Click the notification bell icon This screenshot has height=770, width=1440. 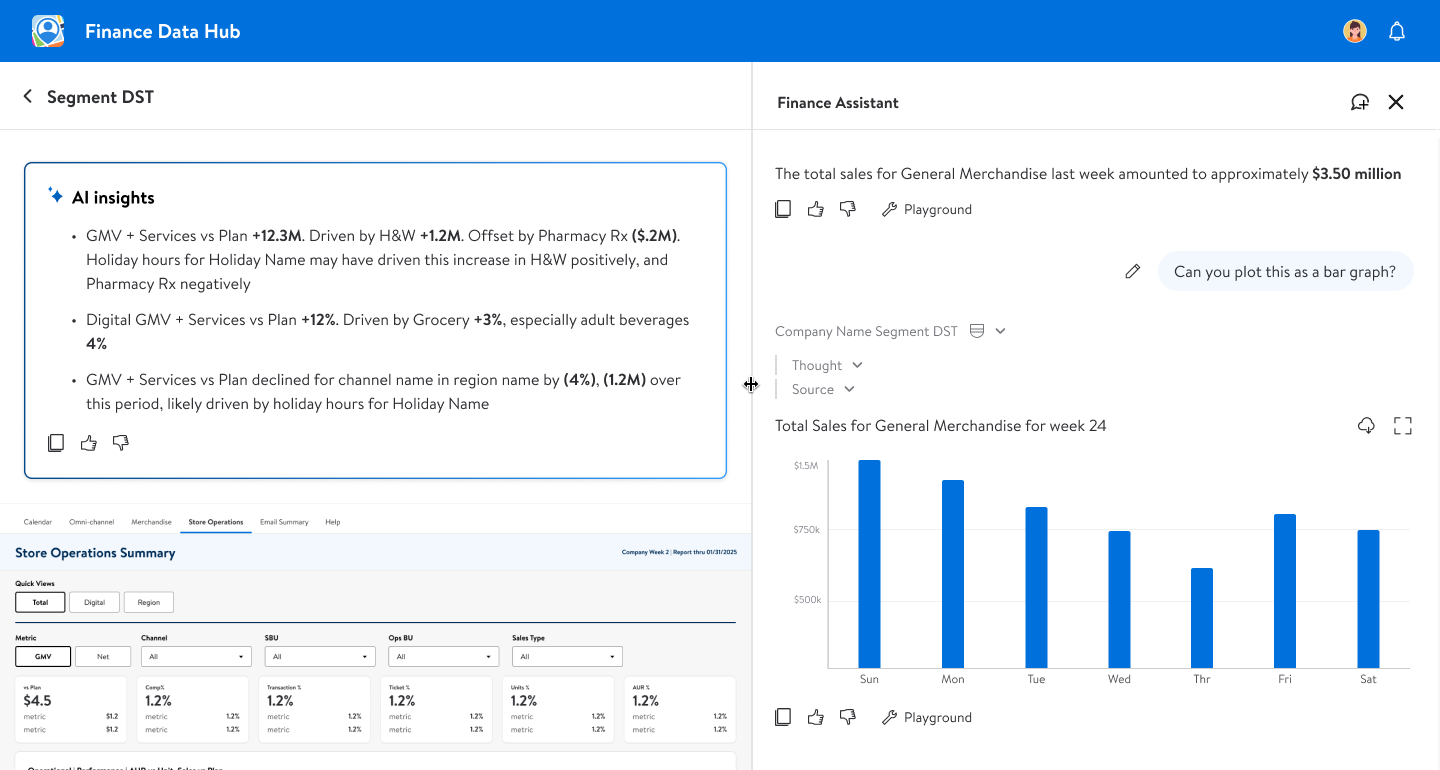click(1397, 31)
